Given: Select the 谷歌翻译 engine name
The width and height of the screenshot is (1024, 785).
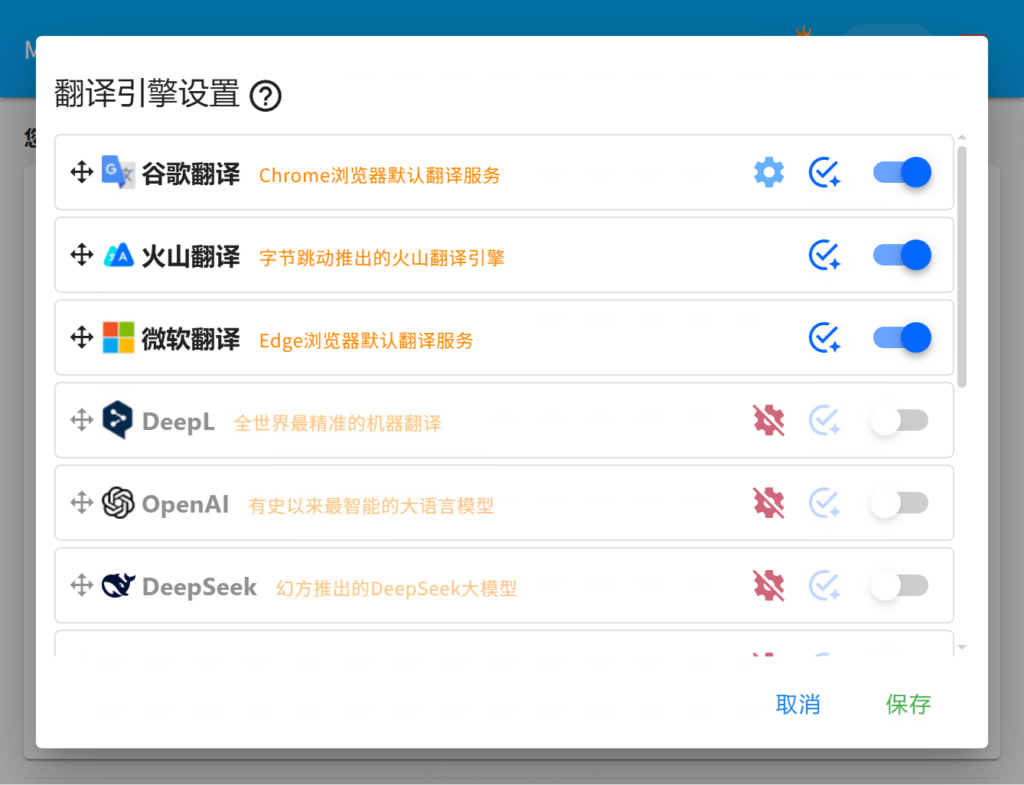Looking at the screenshot, I should tap(191, 174).
